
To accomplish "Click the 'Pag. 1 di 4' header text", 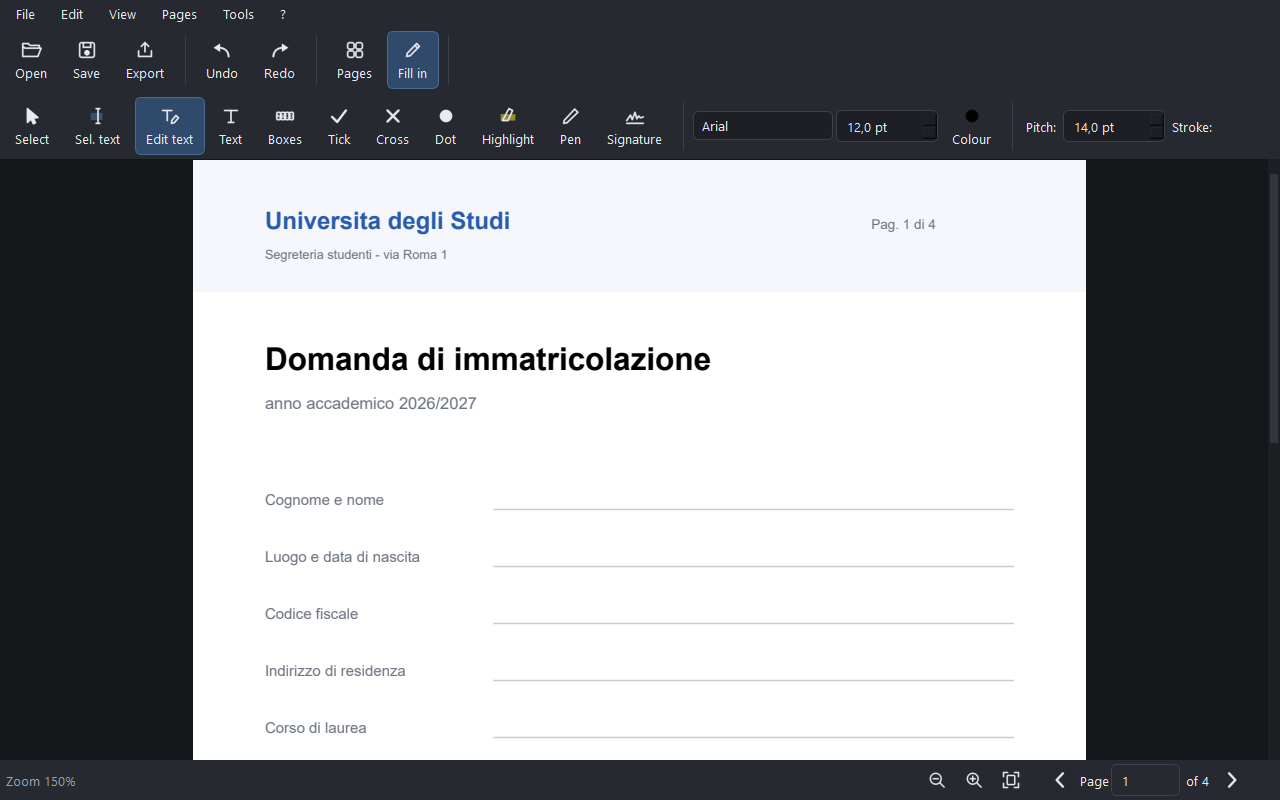I will [903, 225].
